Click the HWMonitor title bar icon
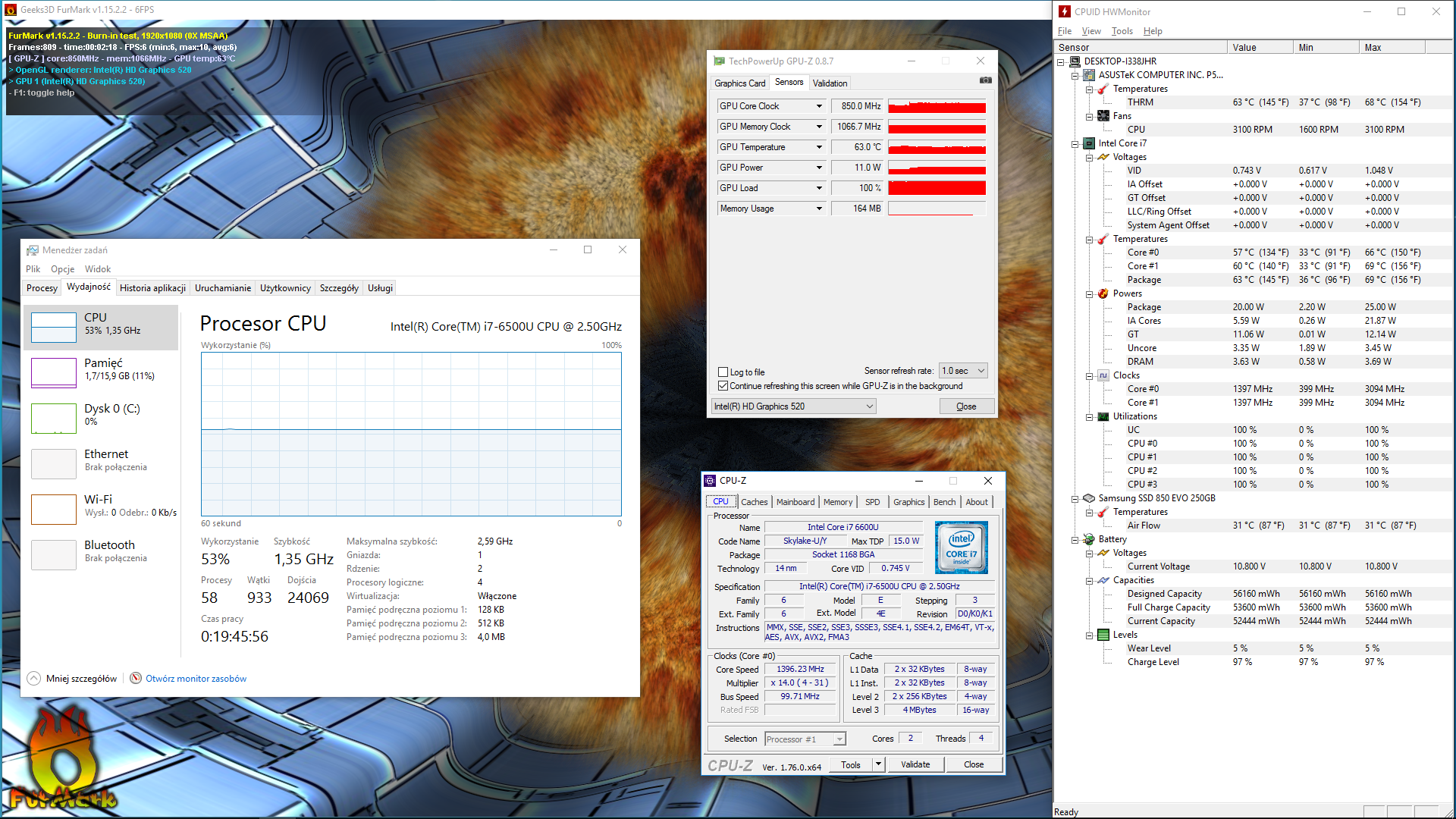This screenshot has width=1456, height=819. 1065,11
